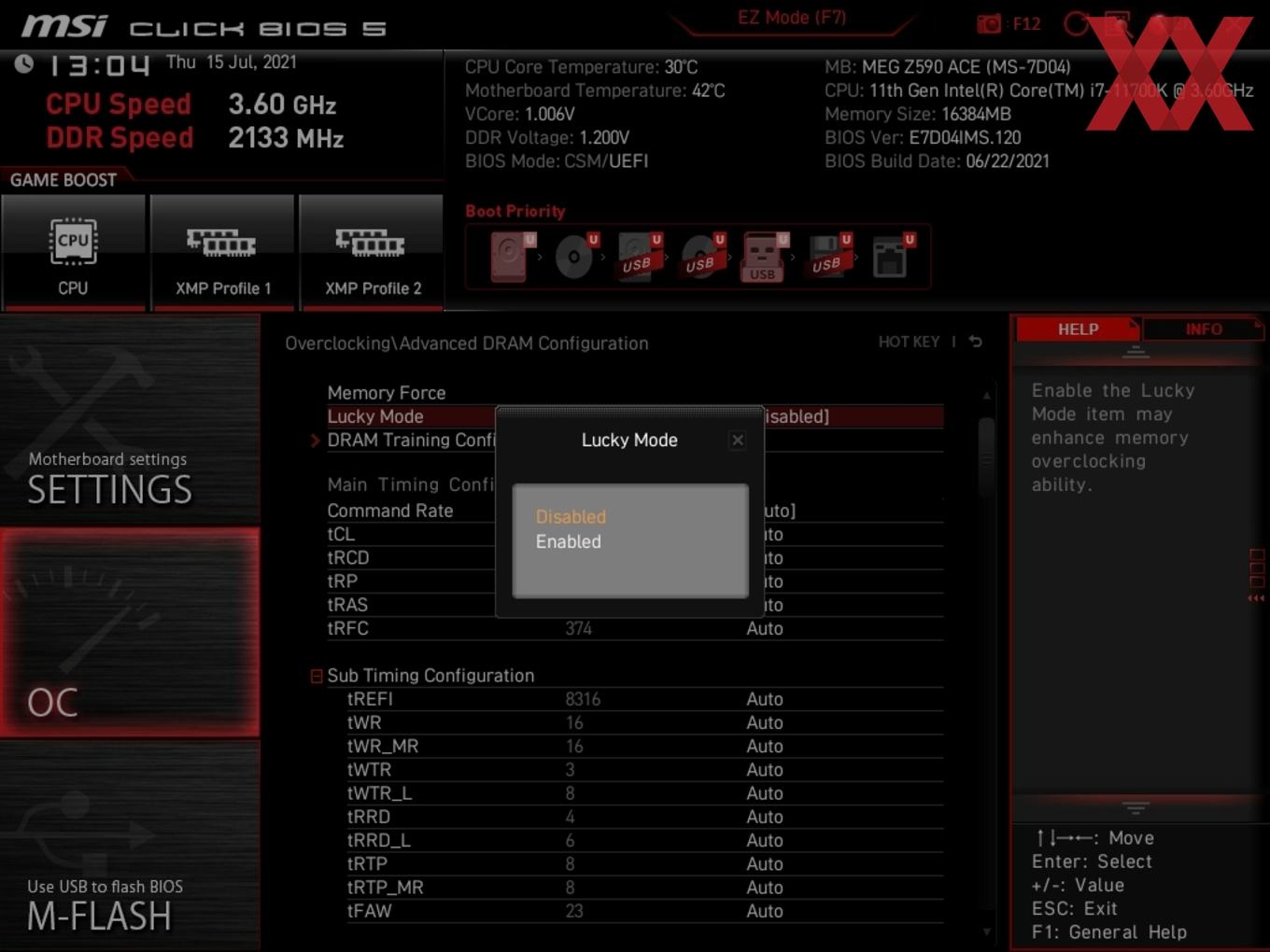Screen dimensions: 1270x952
Task: Click the settings list scrollbar thumb
Action: (x=986, y=457)
